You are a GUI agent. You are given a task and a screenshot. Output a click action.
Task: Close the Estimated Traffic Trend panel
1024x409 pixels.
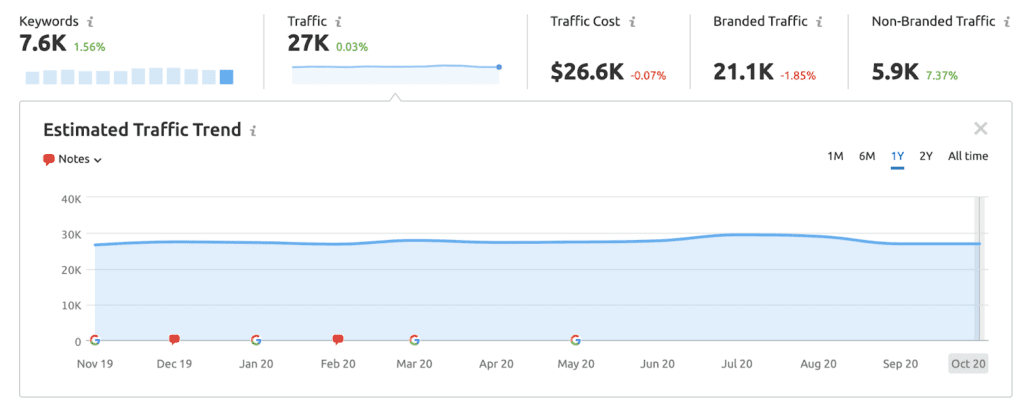(980, 129)
